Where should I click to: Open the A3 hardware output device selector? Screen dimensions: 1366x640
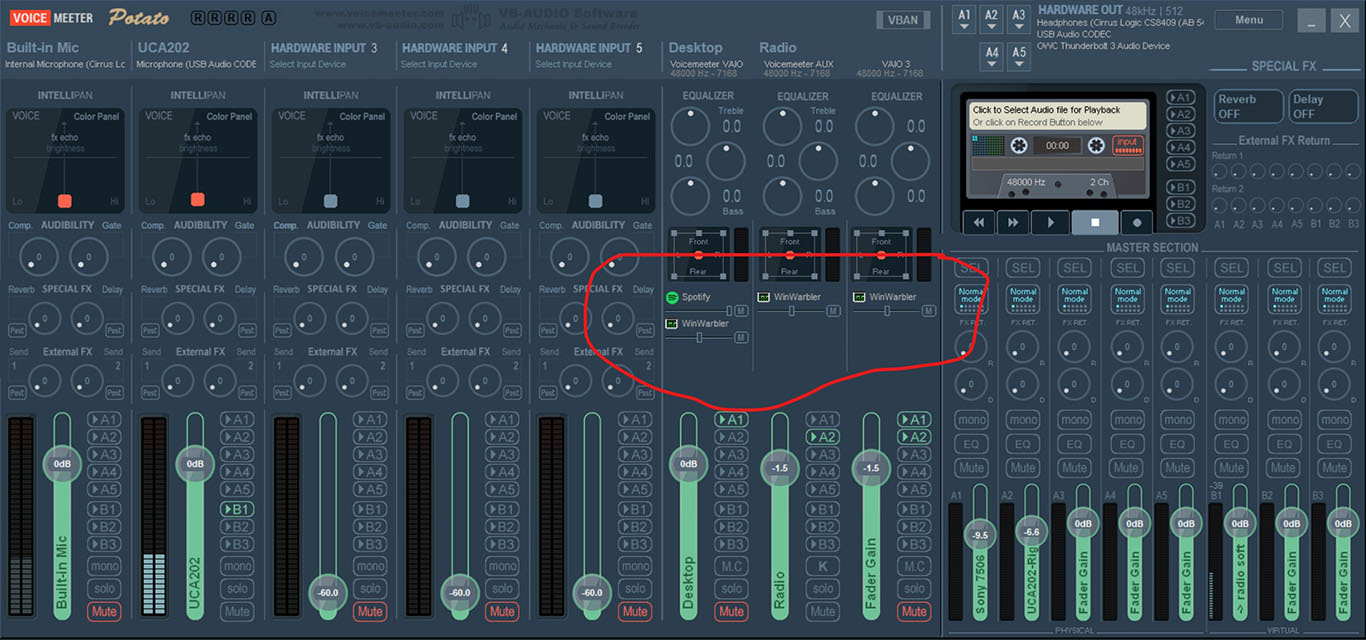[x=1018, y=20]
